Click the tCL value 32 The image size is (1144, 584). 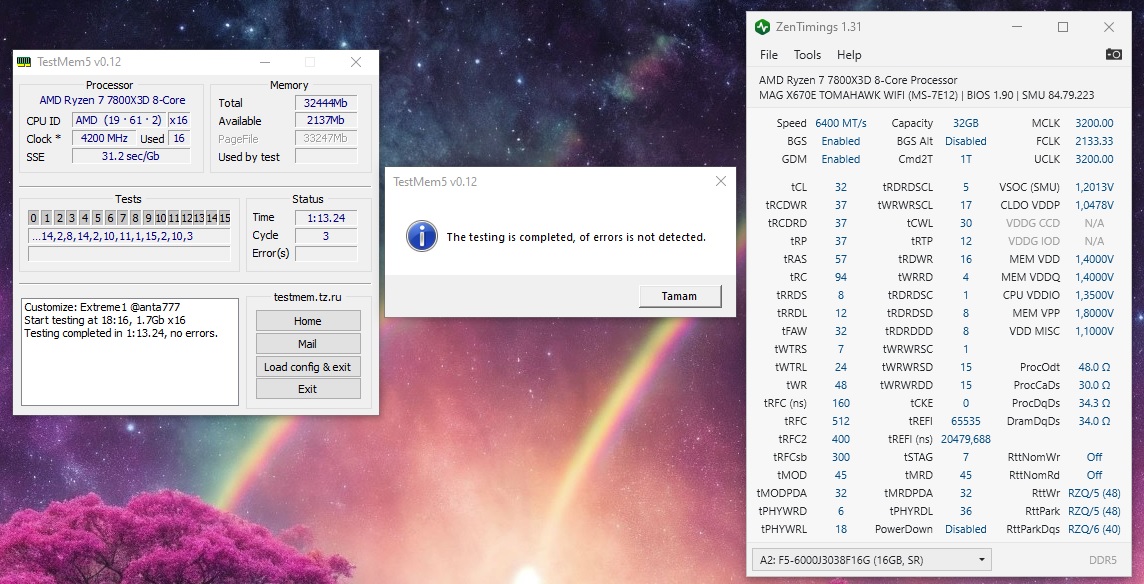tap(841, 187)
